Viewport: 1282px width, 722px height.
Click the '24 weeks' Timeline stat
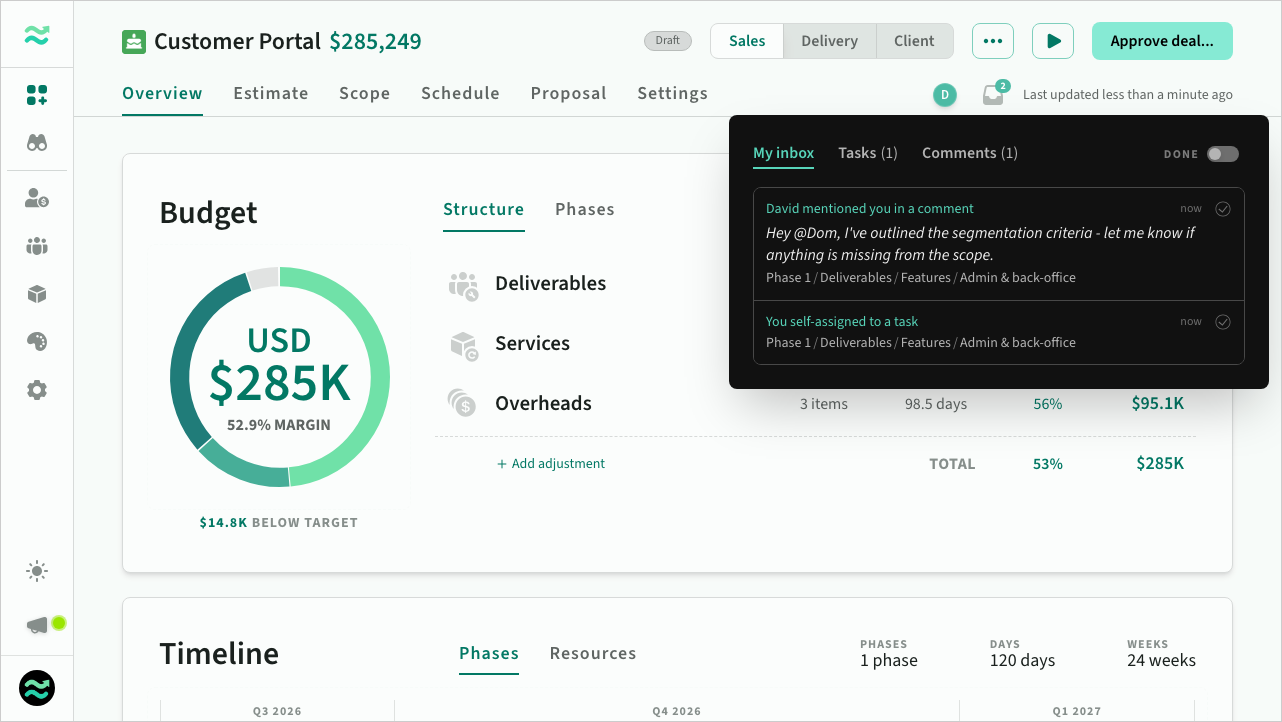click(1161, 661)
